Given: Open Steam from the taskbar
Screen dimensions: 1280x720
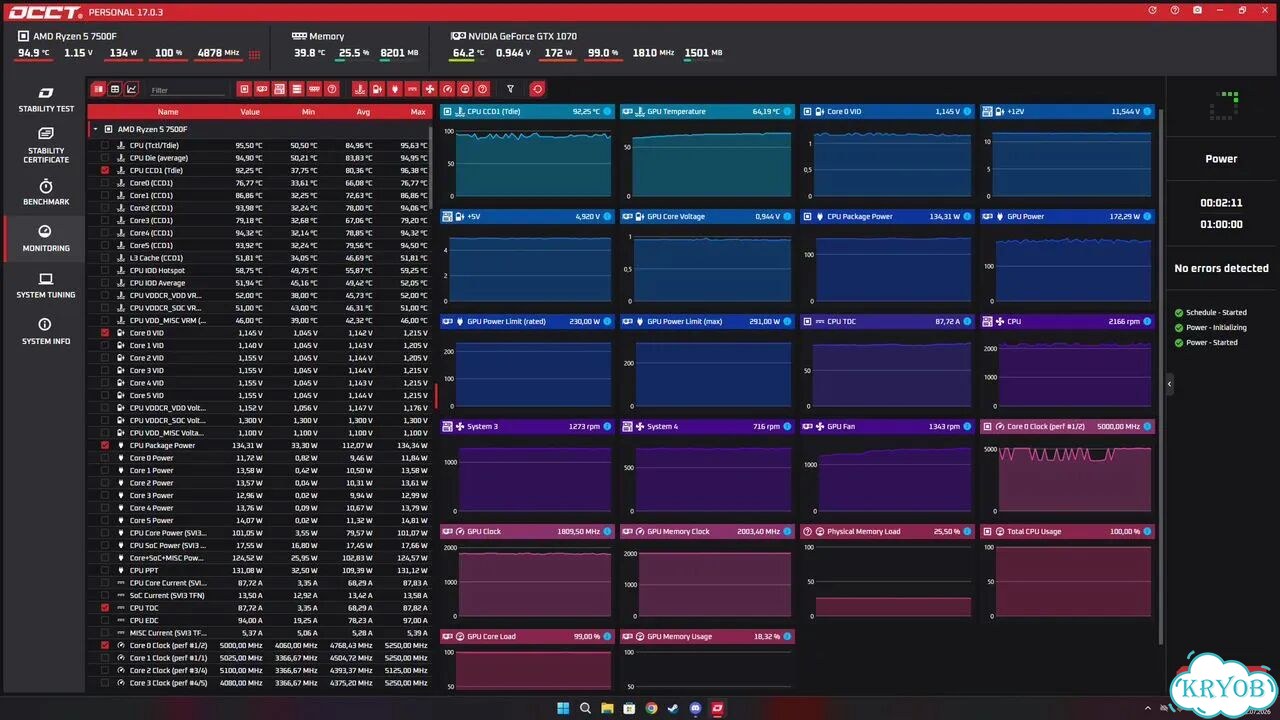Looking at the screenshot, I should pos(673,708).
